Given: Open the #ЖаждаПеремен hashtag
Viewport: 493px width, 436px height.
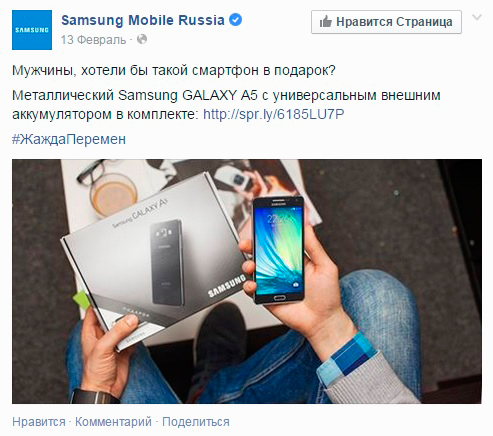Looking at the screenshot, I should click(x=69, y=139).
